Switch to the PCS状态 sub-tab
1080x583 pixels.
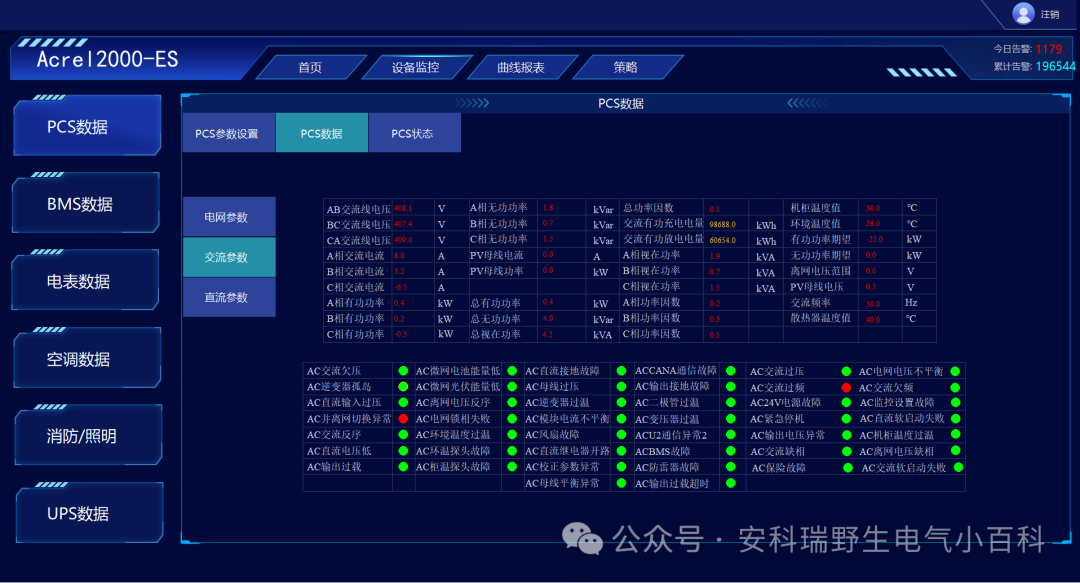pyautogui.click(x=415, y=133)
